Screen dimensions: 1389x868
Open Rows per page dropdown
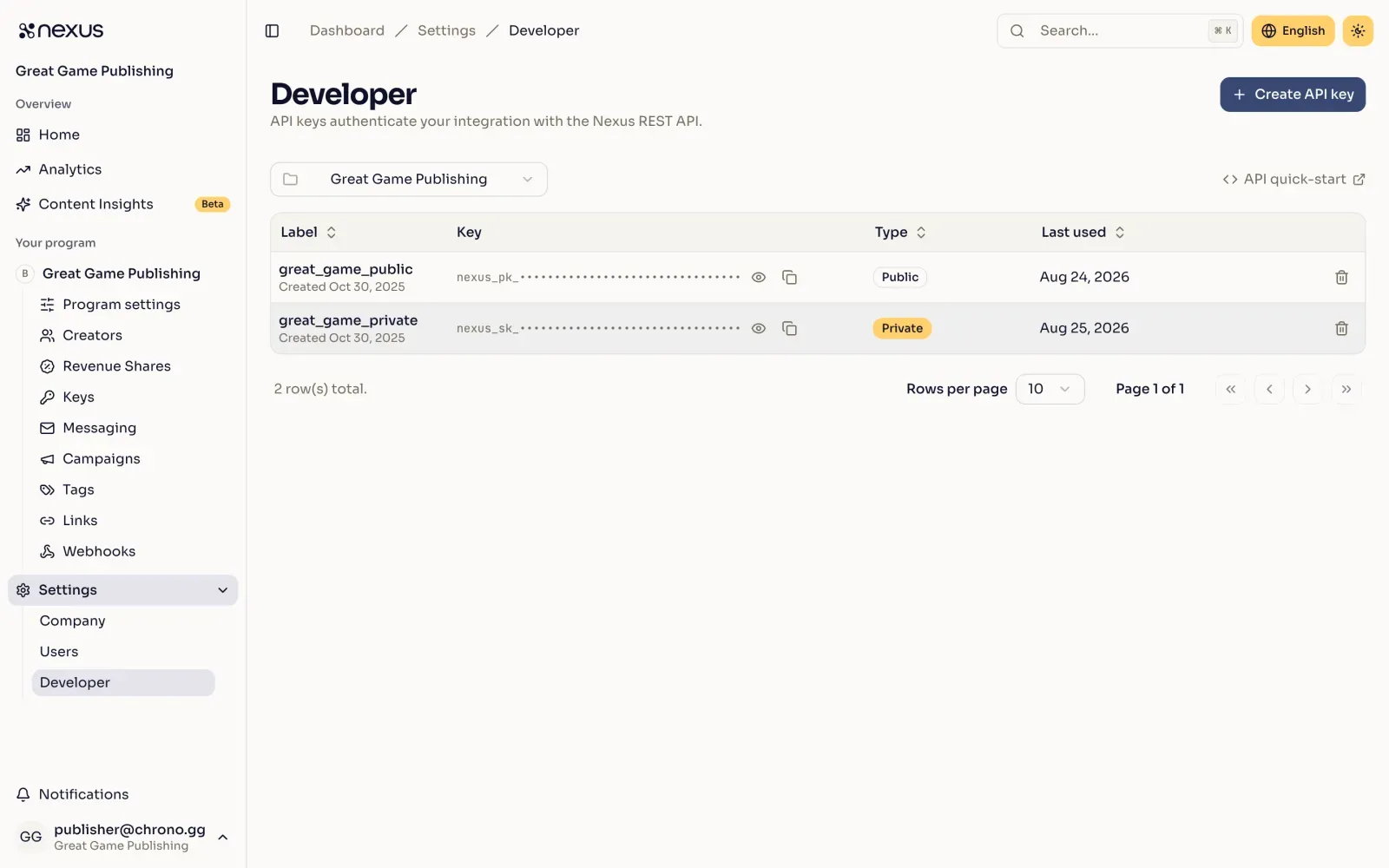(1050, 389)
